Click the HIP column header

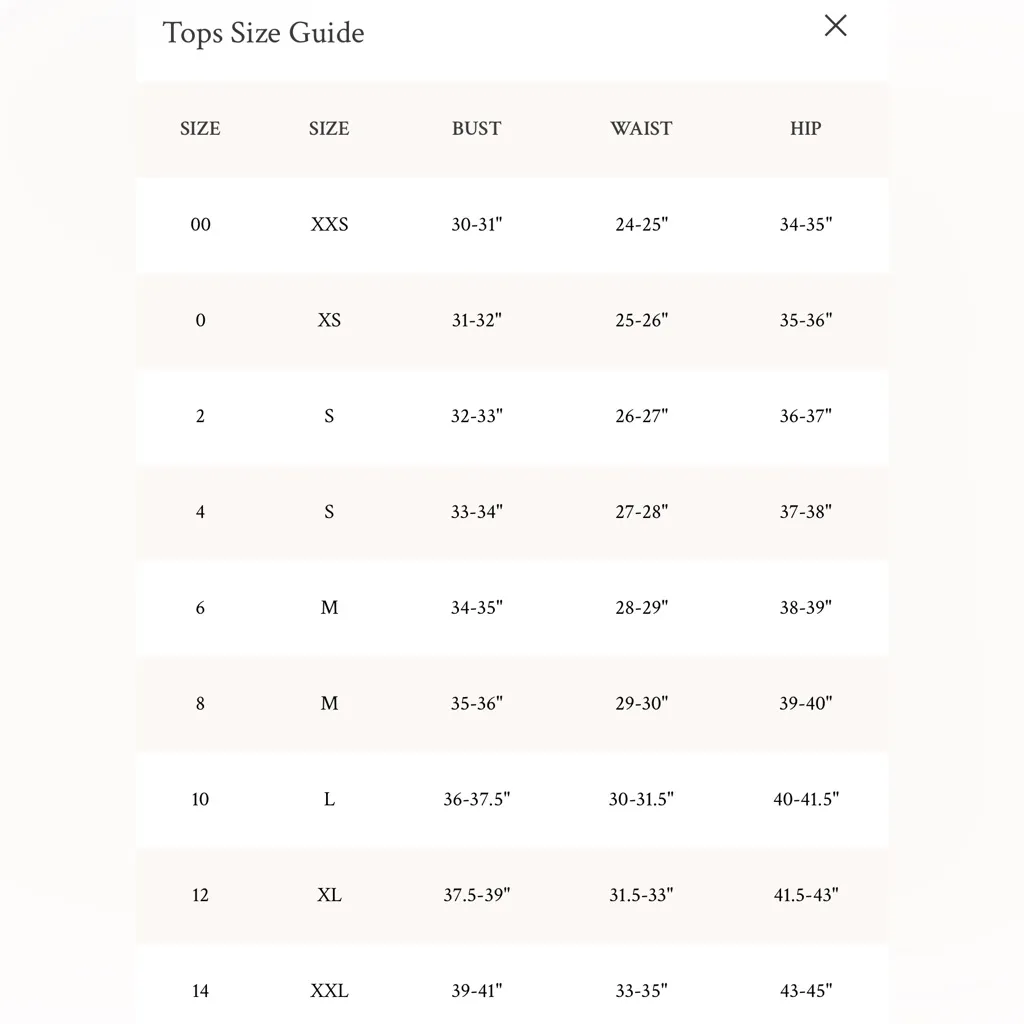[805, 128]
